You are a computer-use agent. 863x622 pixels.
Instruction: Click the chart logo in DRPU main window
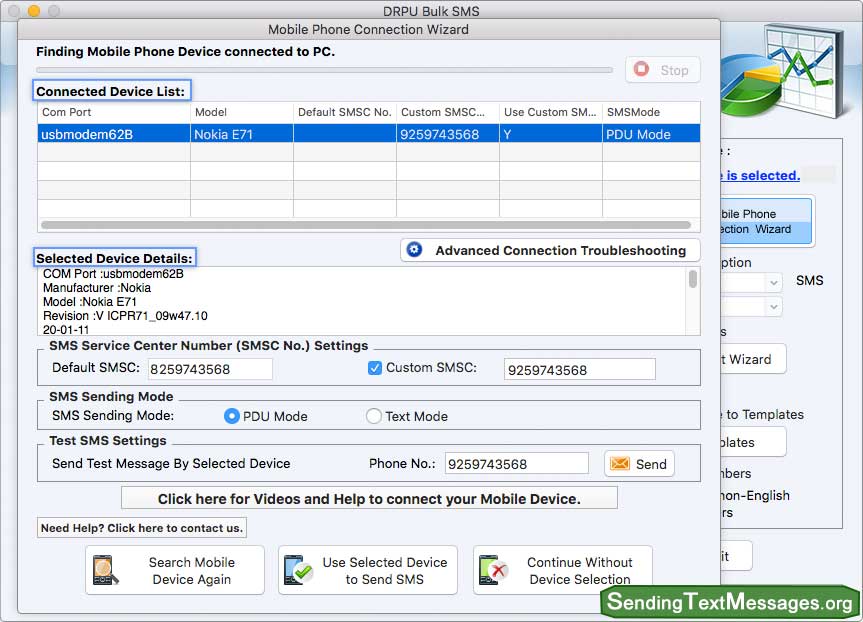[784, 72]
